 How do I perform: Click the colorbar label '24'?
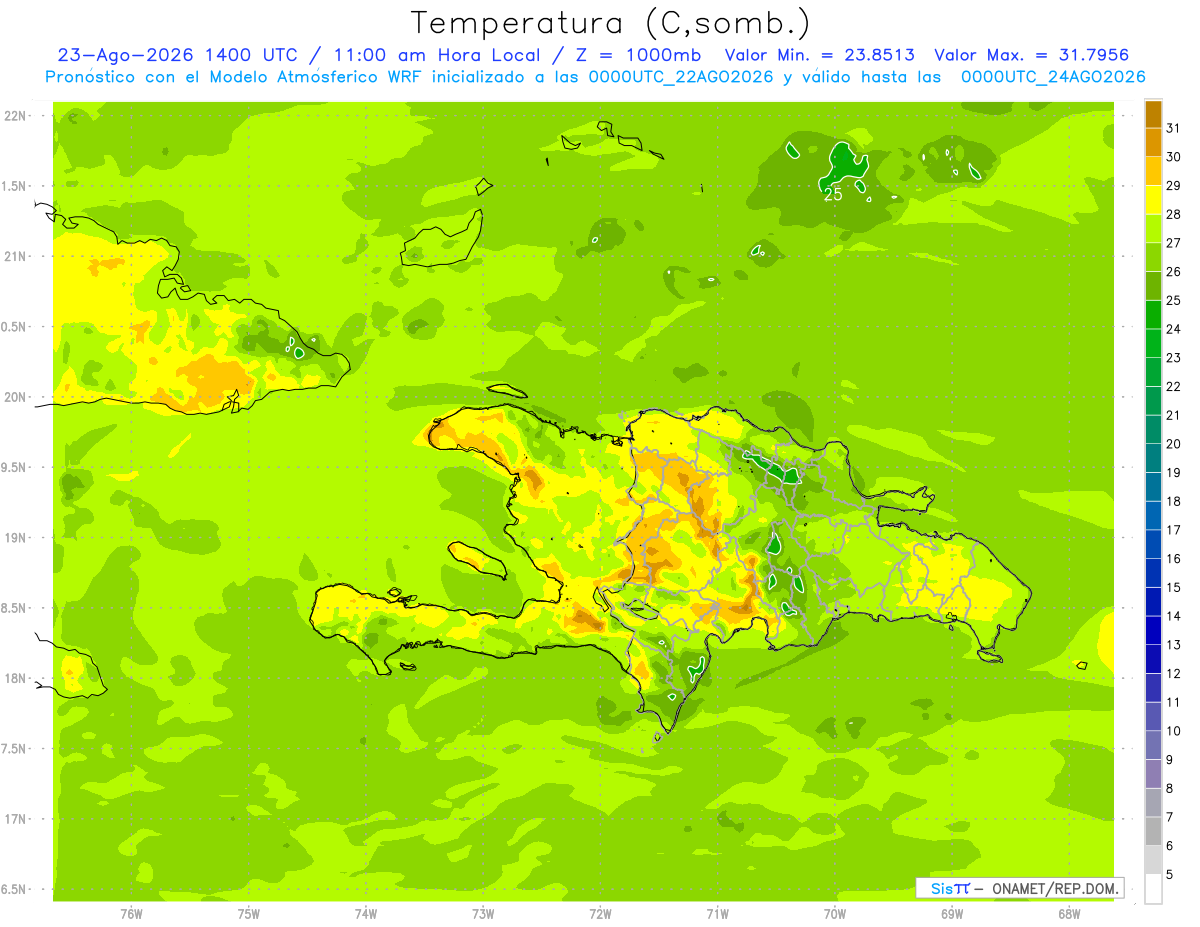tap(1174, 329)
